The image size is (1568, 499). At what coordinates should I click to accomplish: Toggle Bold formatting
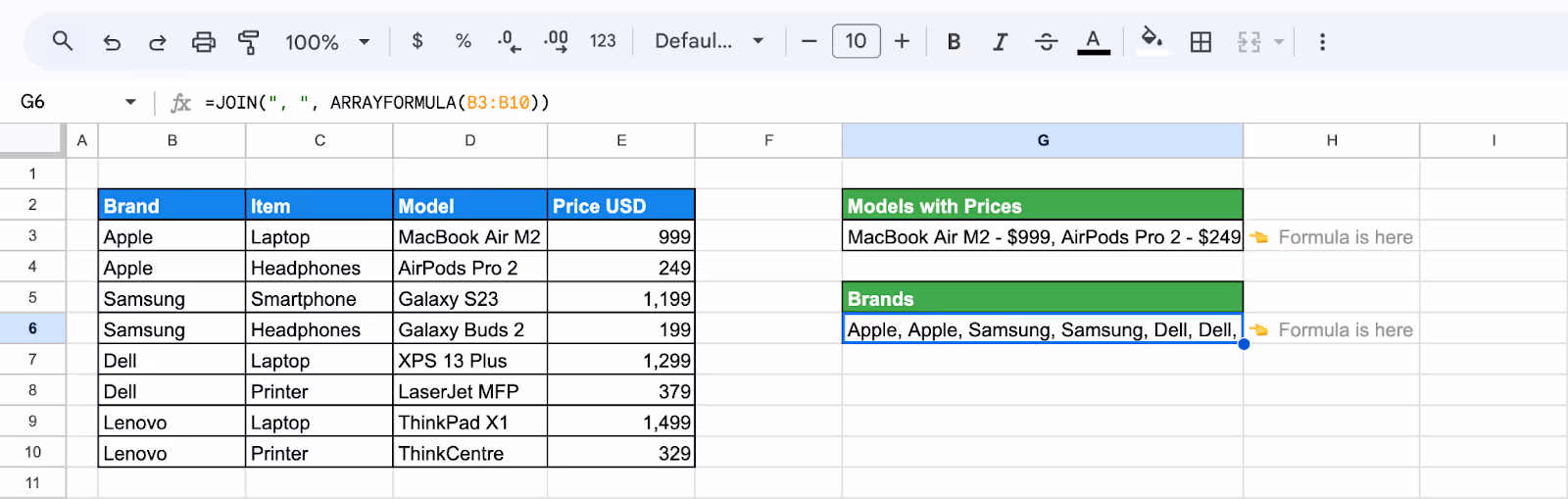(x=954, y=41)
